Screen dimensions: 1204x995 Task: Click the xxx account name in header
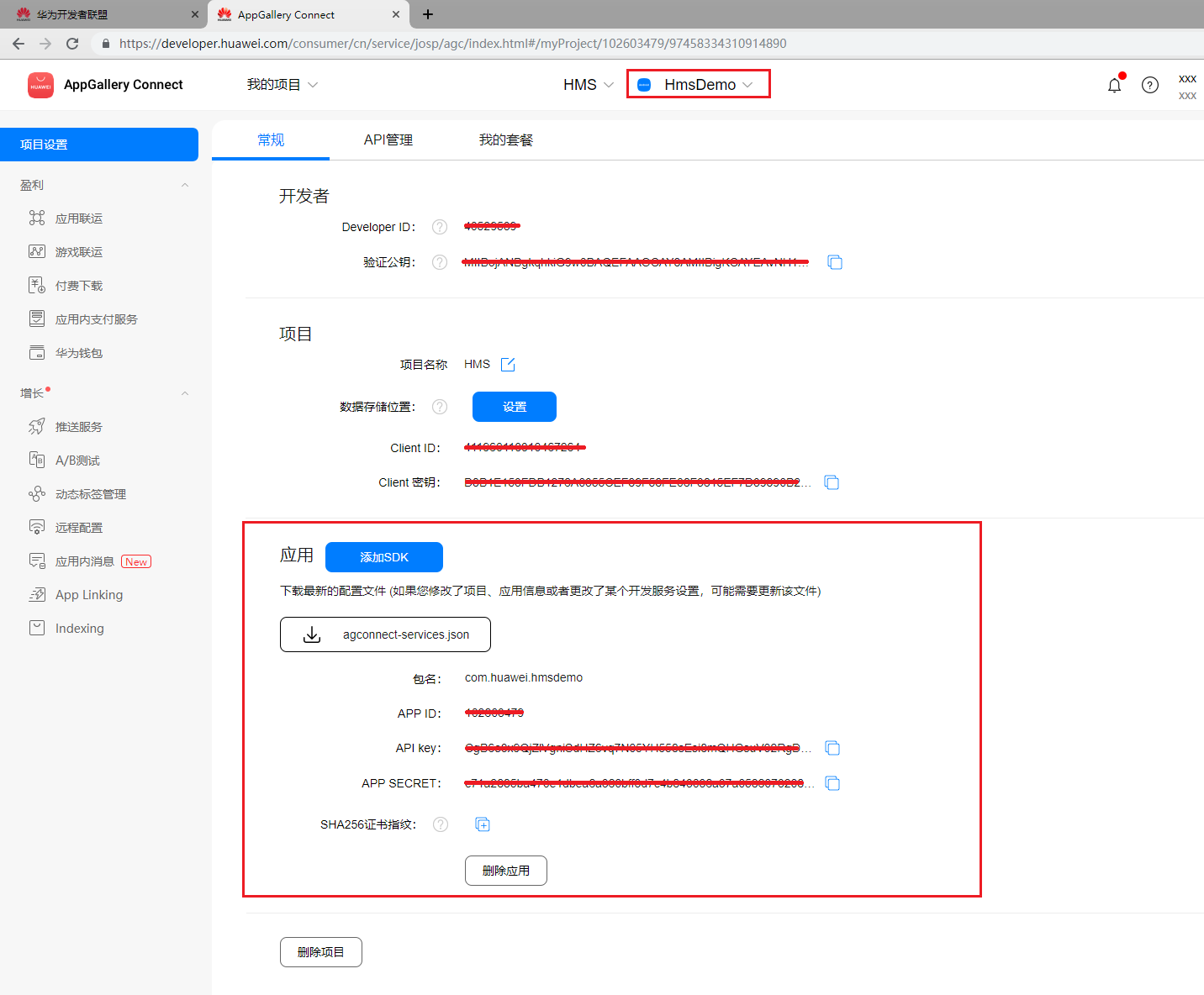tap(1187, 78)
